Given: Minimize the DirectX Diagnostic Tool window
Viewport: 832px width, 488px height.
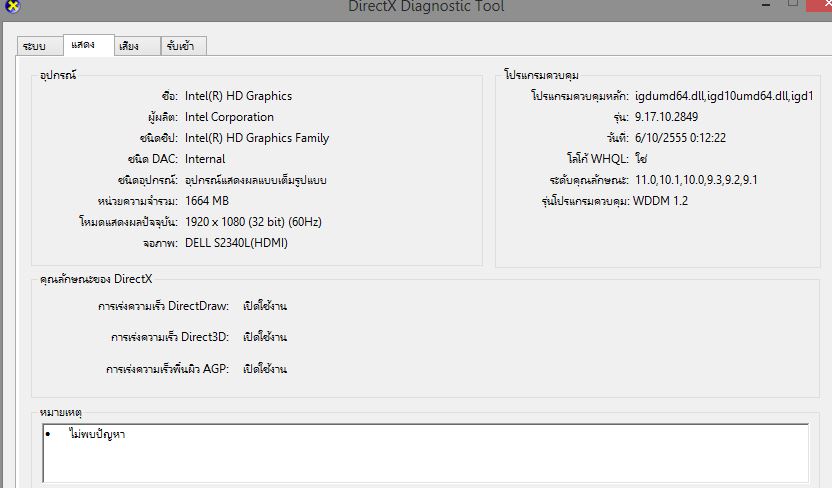Looking at the screenshot, I should pos(766,5).
